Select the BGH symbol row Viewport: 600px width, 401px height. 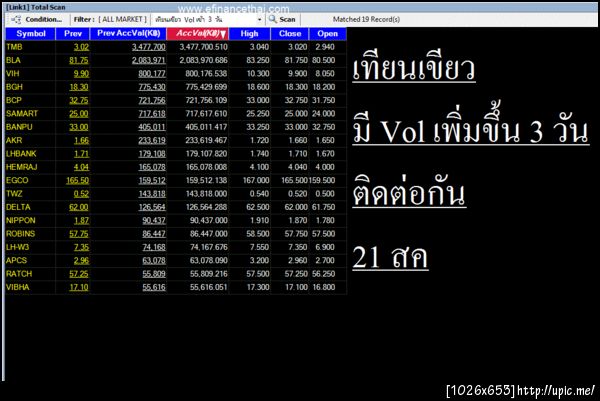point(176,87)
